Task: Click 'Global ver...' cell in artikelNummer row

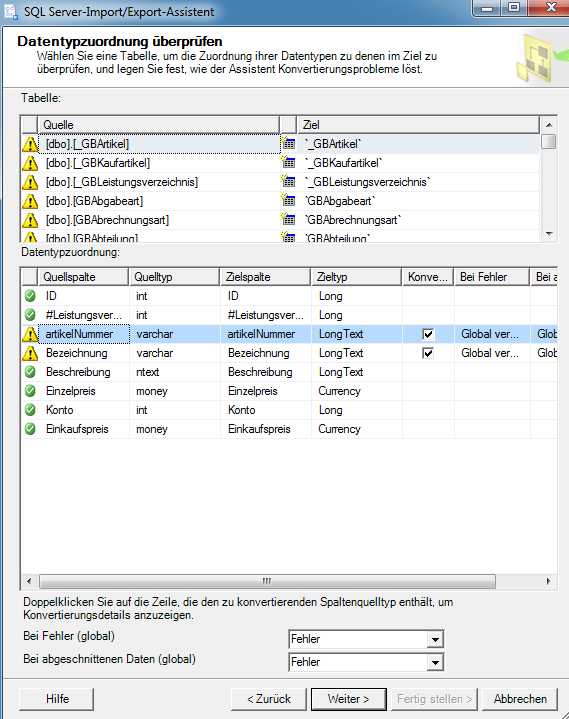Action: click(x=492, y=334)
